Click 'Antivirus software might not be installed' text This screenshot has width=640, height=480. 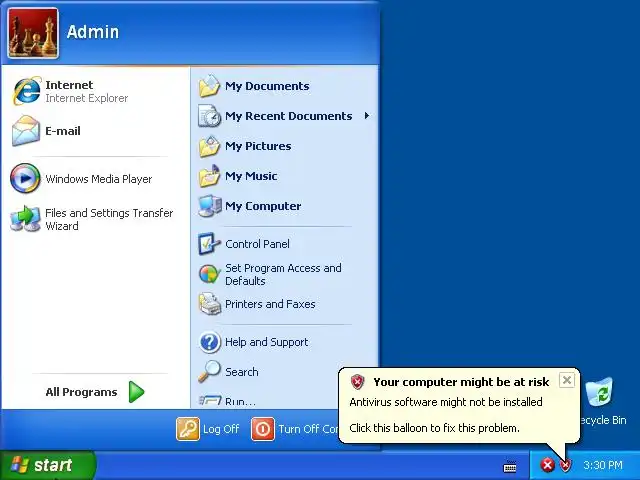[x=446, y=402]
